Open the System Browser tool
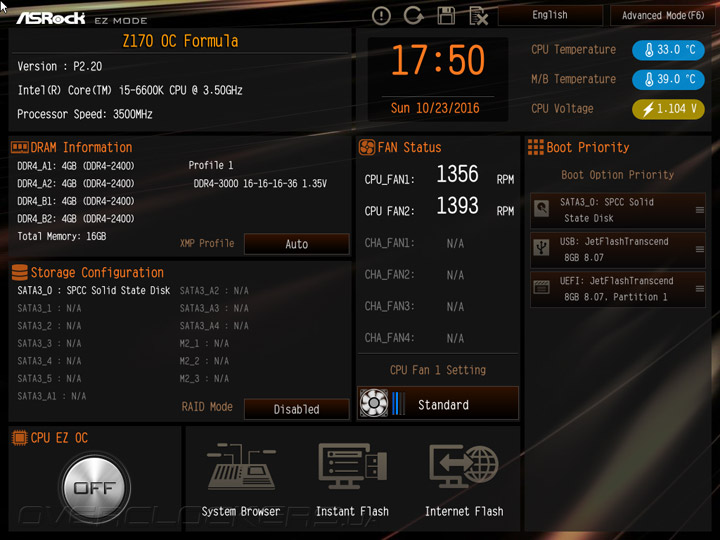Viewport: 720px width, 540px height. [x=241, y=480]
